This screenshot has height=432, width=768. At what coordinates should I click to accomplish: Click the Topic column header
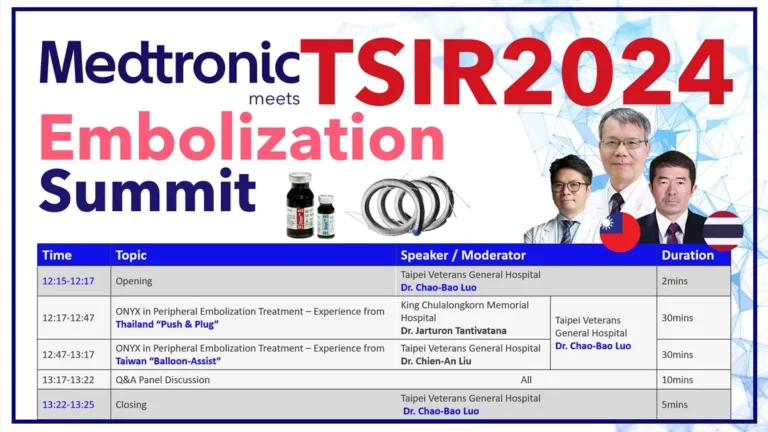(x=131, y=255)
